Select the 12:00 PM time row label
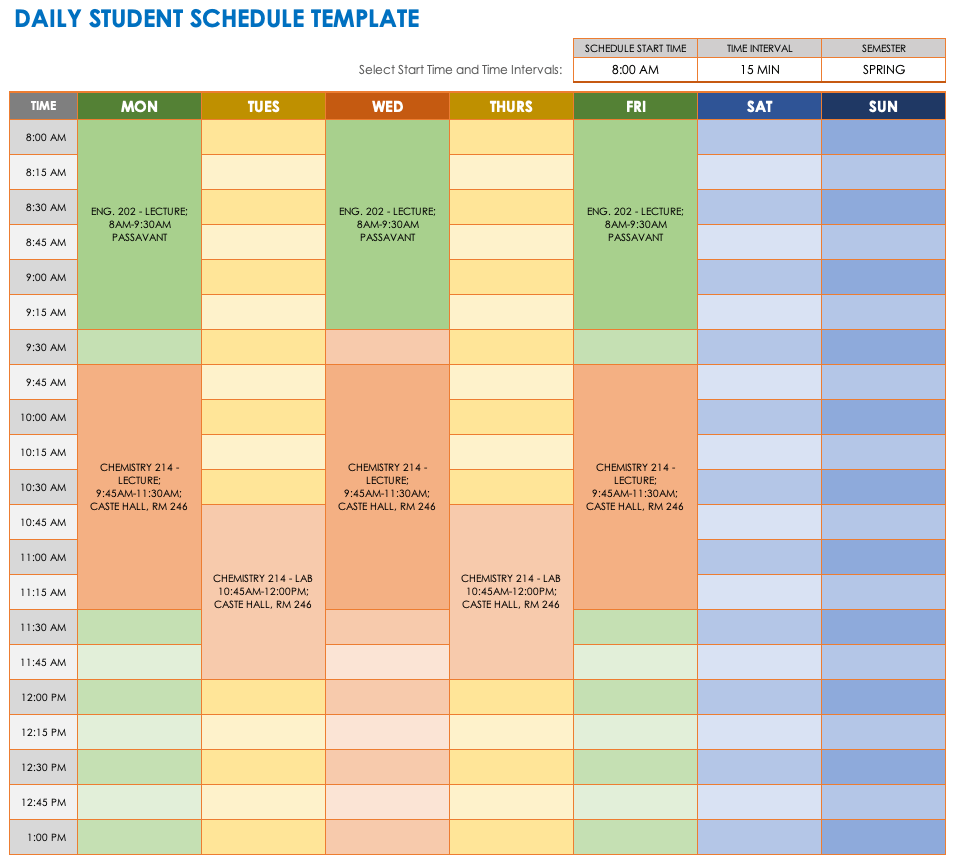The height and width of the screenshot is (865, 954). (43, 697)
